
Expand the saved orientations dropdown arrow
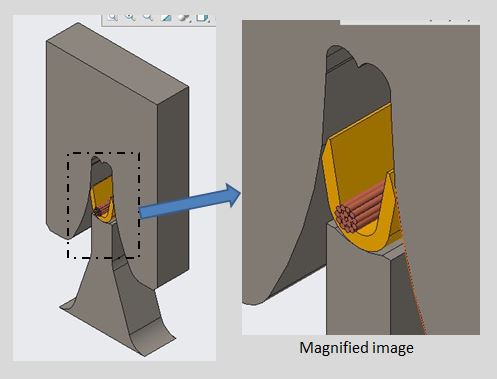click(209, 21)
